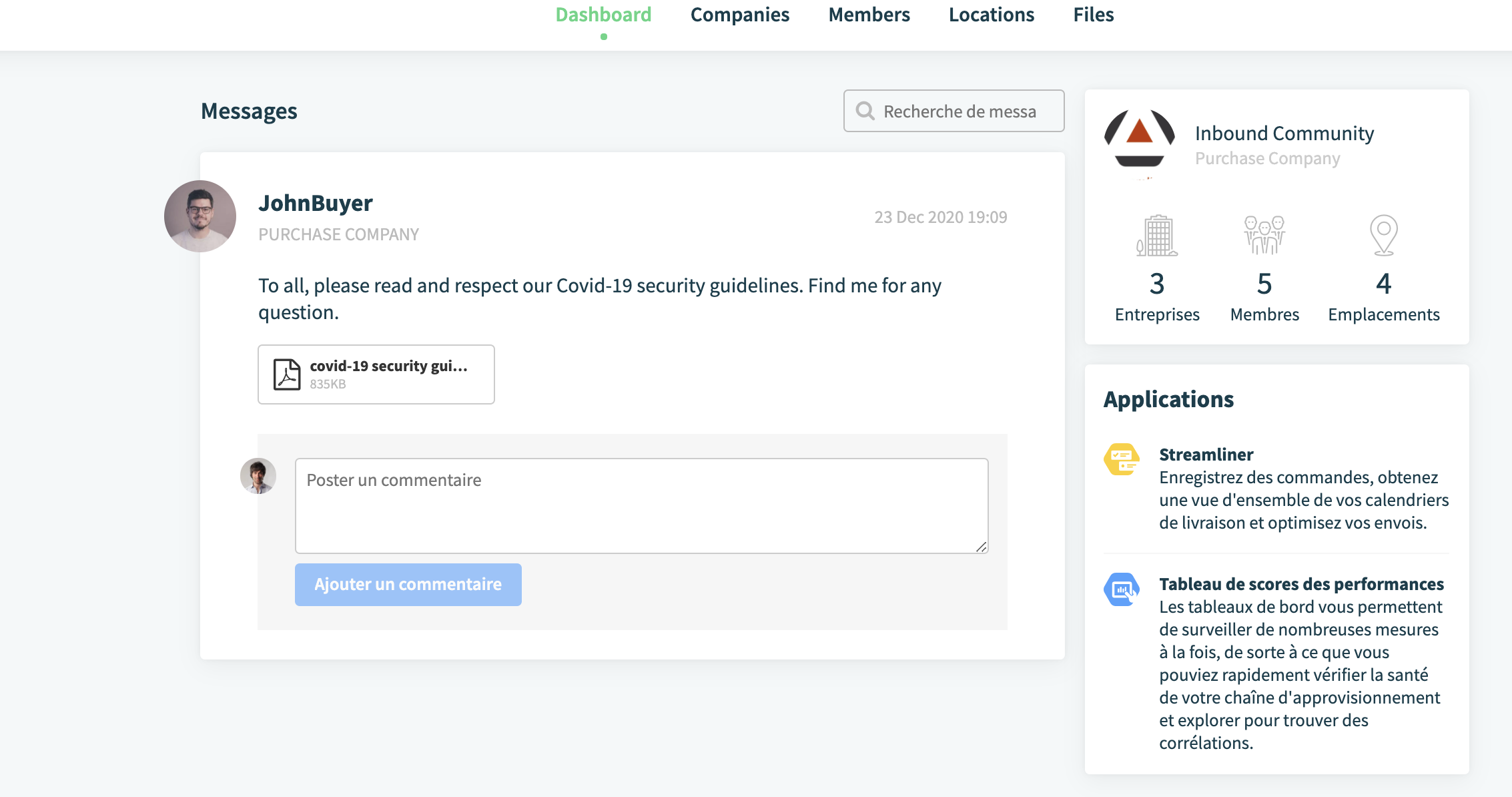Open the performance scoreboard application icon
This screenshot has height=797, width=1512.
pyautogui.click(x=1122, y=589)
